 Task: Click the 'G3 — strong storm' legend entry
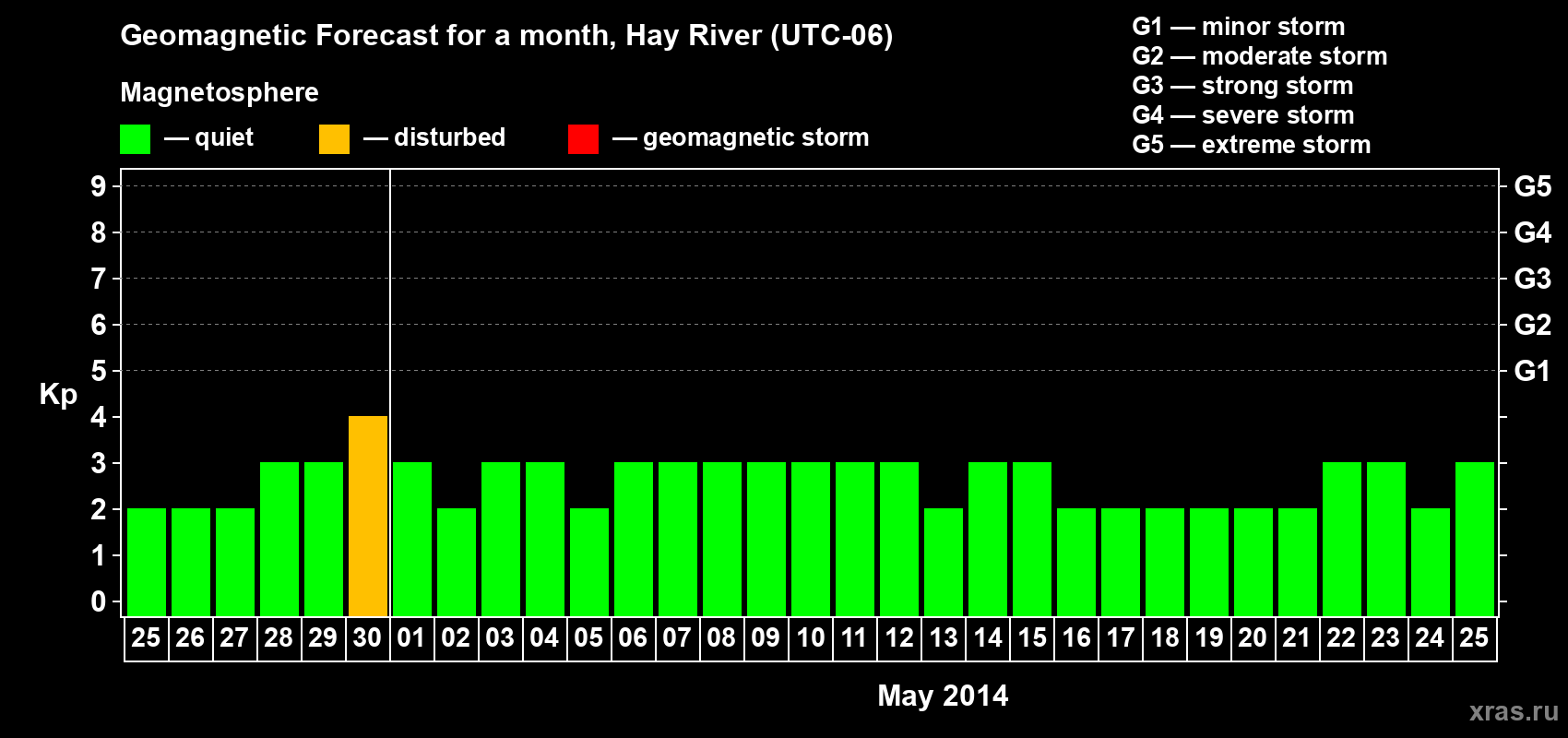point(1242,86)
